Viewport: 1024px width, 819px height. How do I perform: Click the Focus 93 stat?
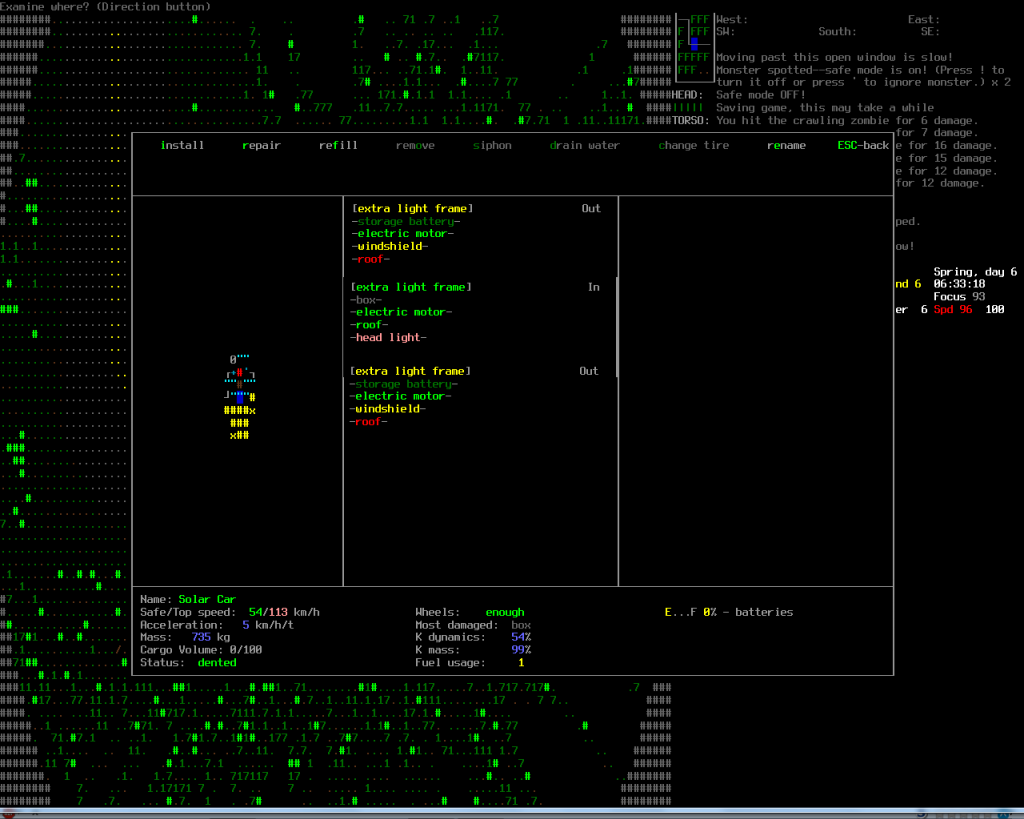(959, 297)
